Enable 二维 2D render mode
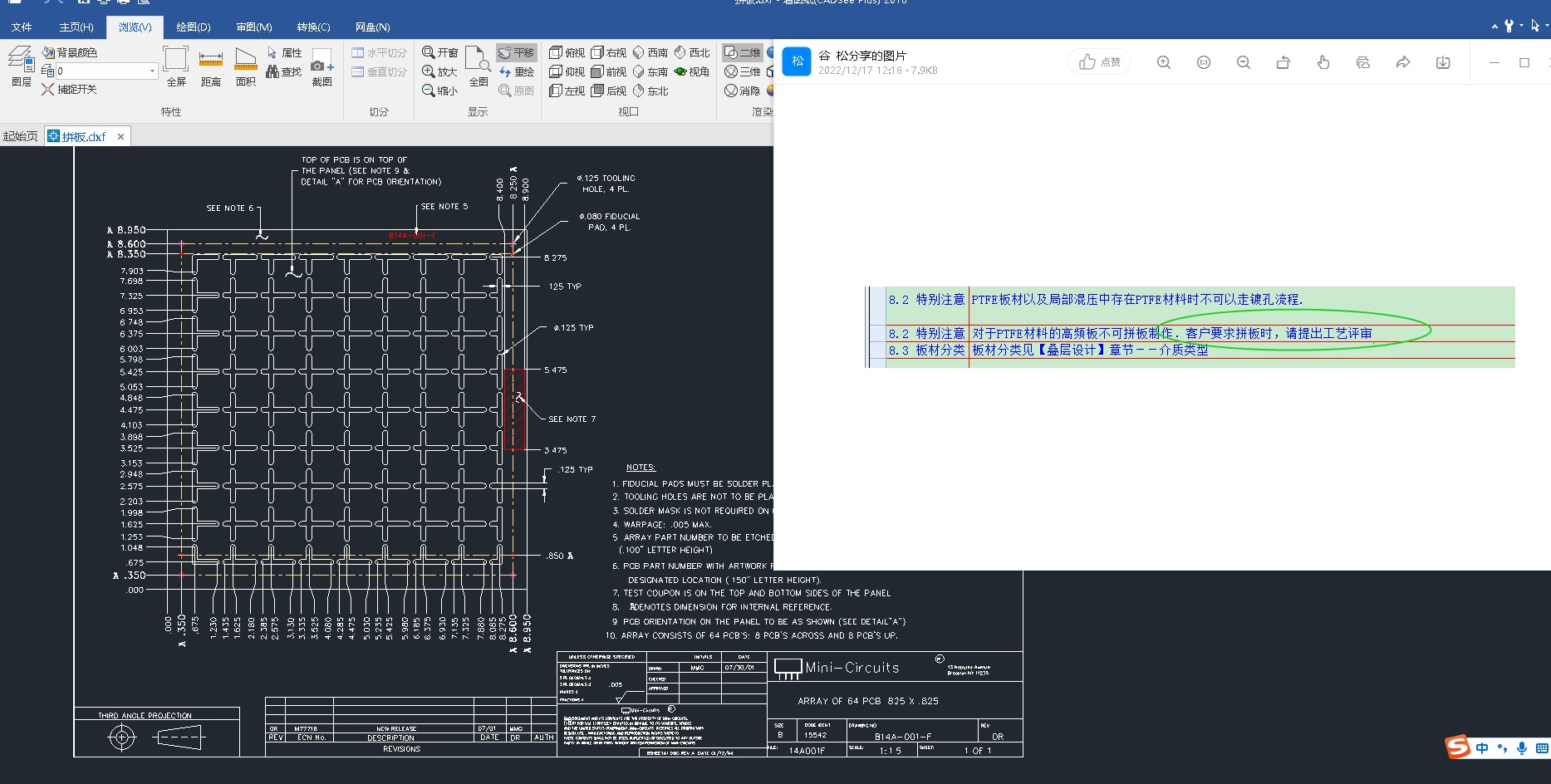1551x784 pixels. (742, 52)
